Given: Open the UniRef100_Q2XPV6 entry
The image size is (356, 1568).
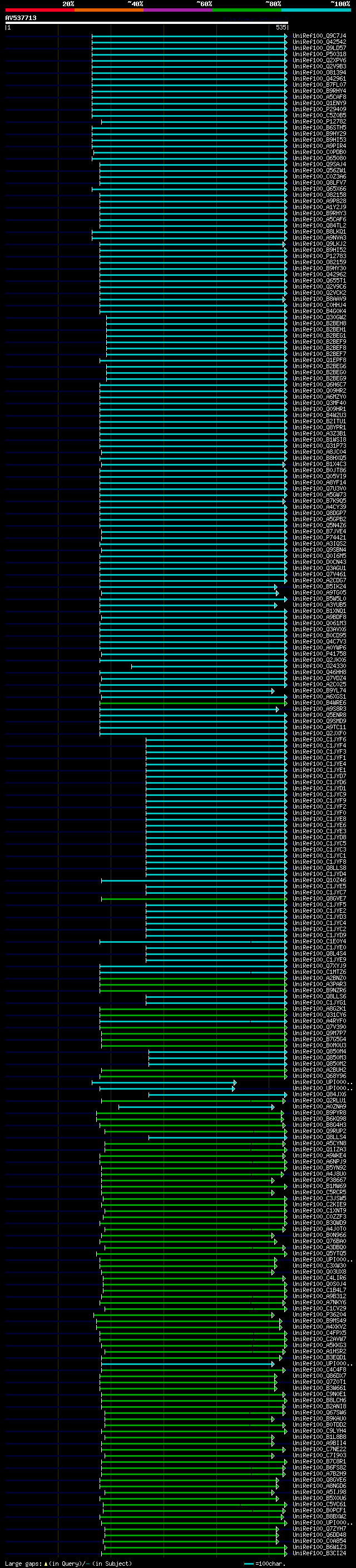Looking at the screenshot, I should coord(319,60).
